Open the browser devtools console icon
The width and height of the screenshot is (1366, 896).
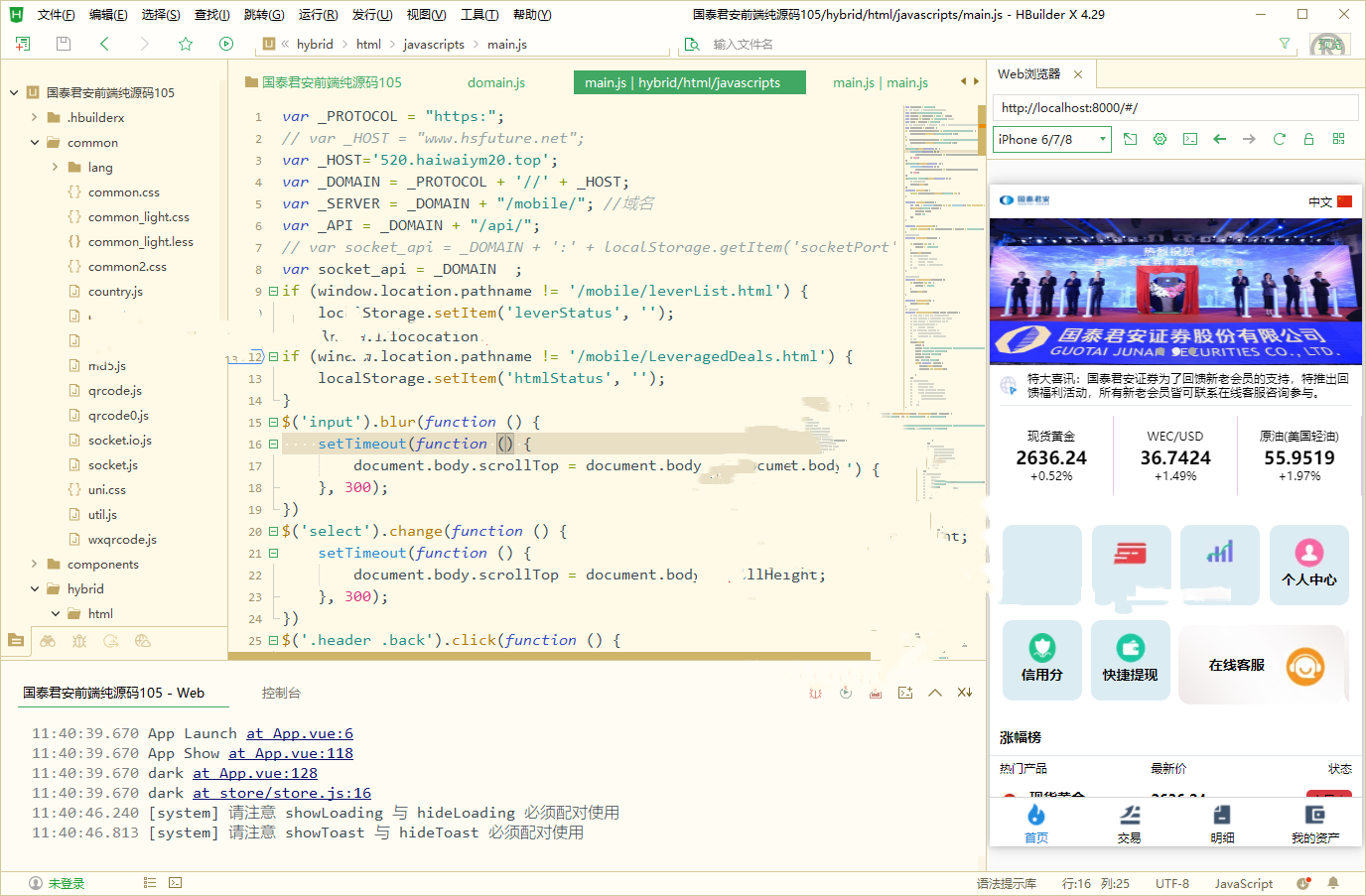(x=1189, y=139)
